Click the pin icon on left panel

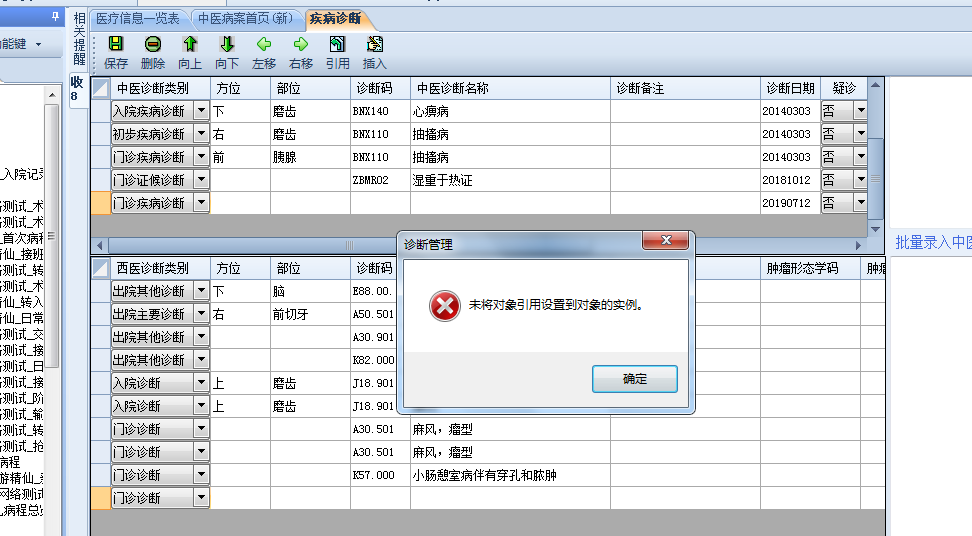click(x=55, y=17)
